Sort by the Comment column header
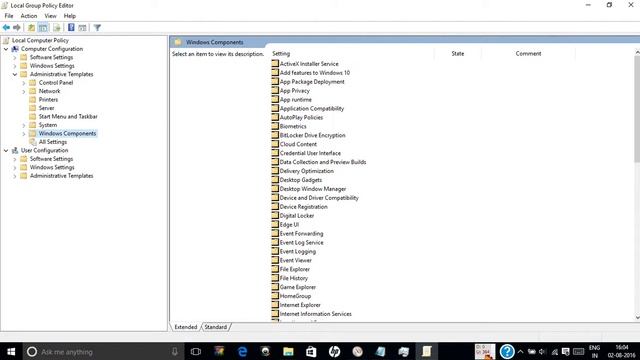This screenshot has width=640, height=360. coord(528,53)
